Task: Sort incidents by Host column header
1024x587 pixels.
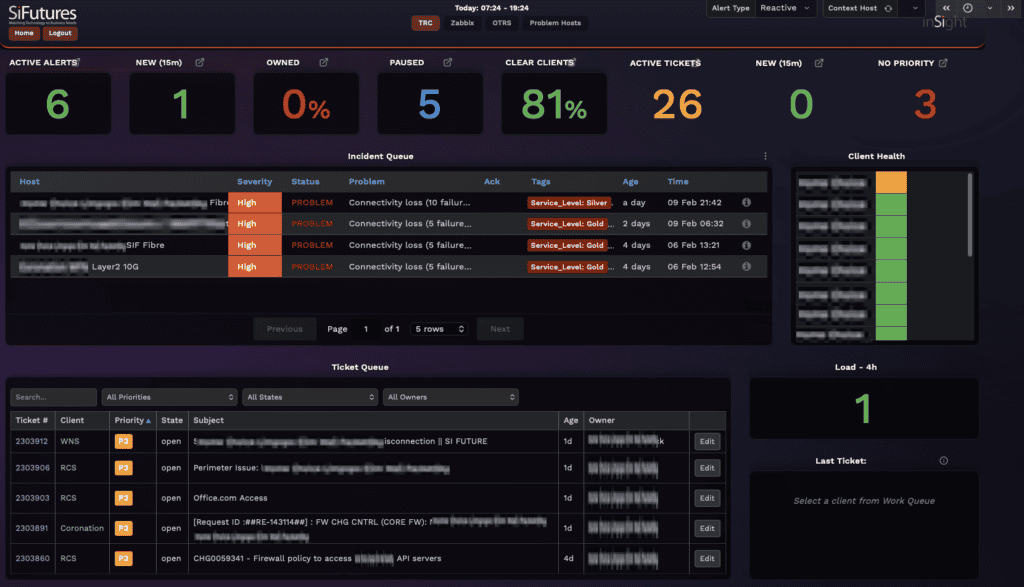Action: point(29,182)
